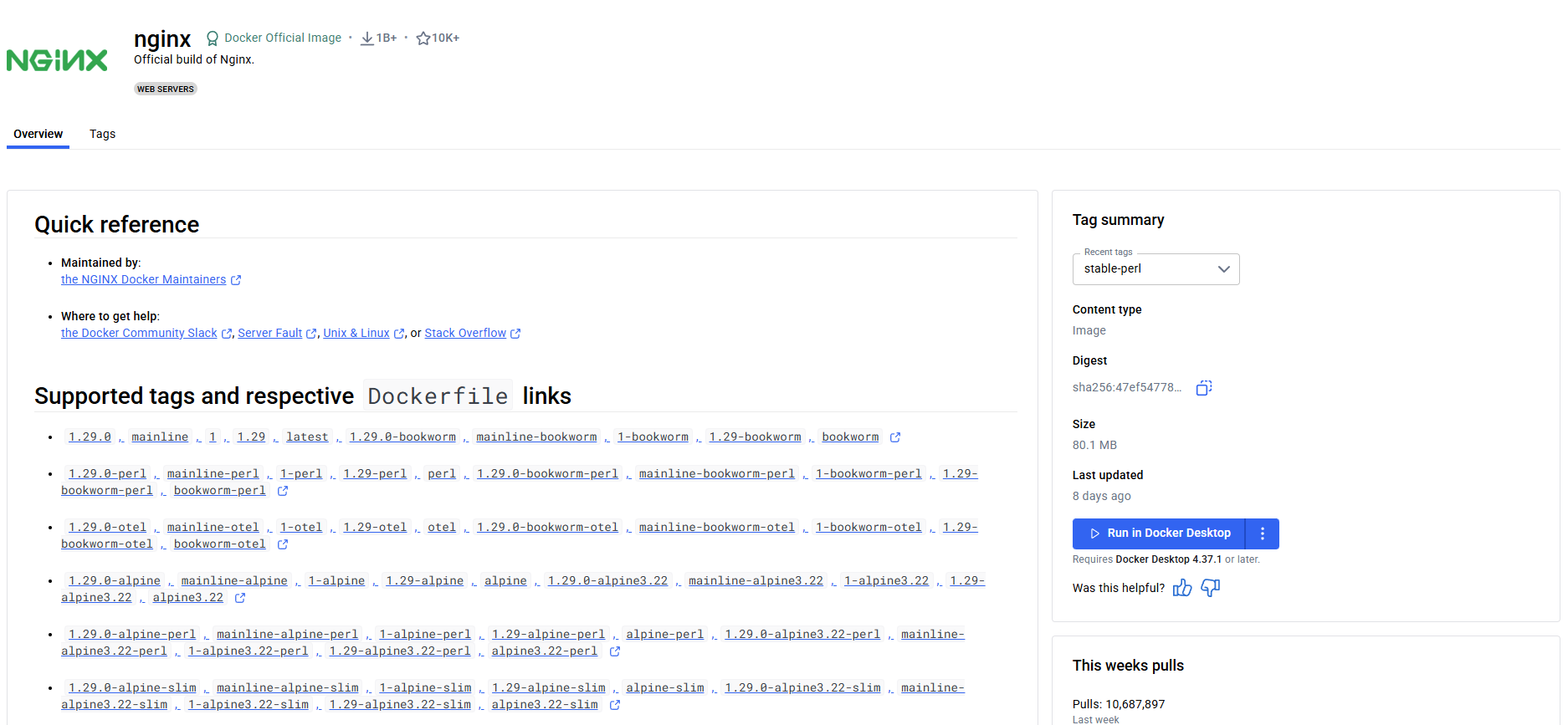Click external icon after Unix & Linux
Image resolution: width=1568 pixels, height=725 pixels.
(399, 334)
